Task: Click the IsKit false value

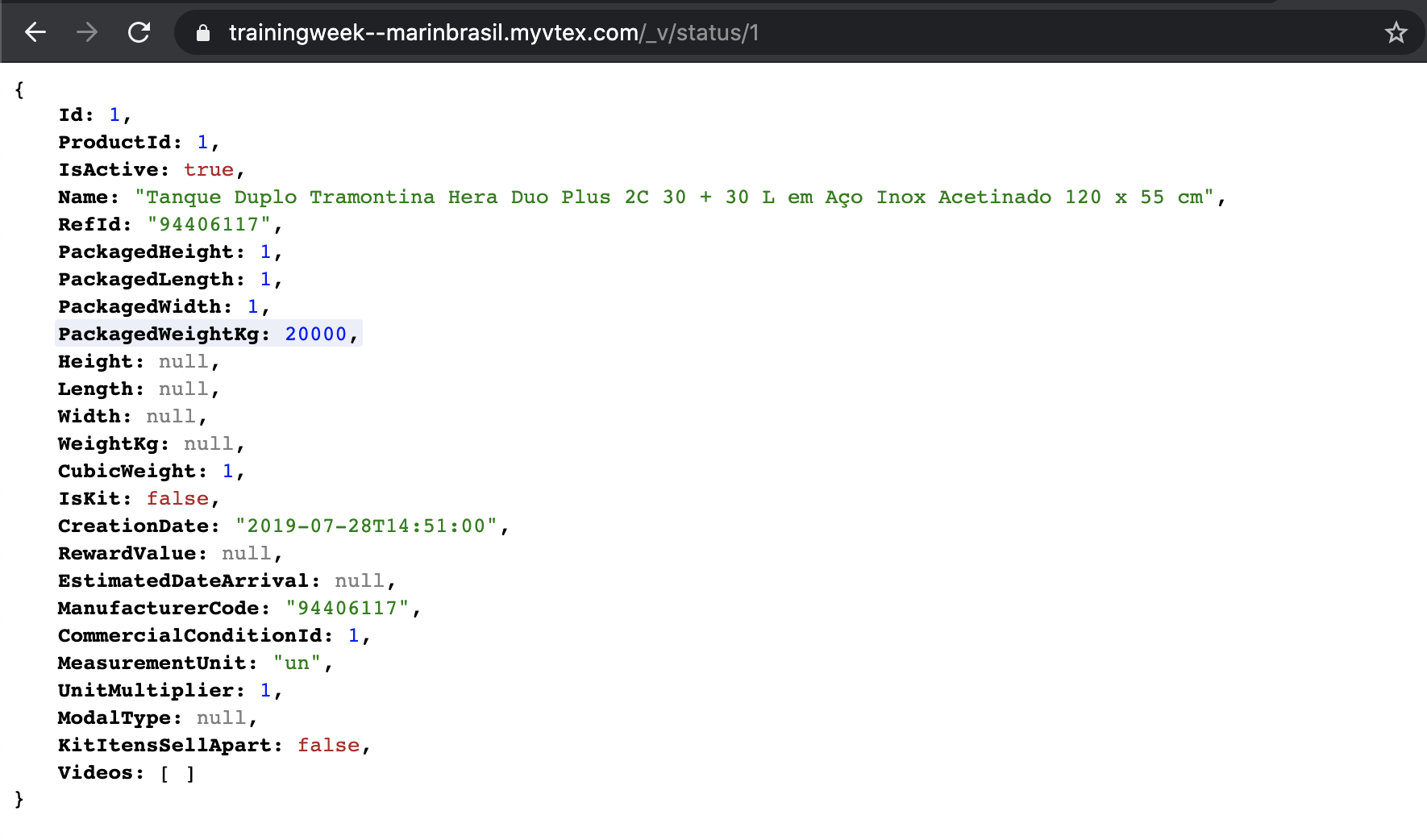Action: click(177, 499)
